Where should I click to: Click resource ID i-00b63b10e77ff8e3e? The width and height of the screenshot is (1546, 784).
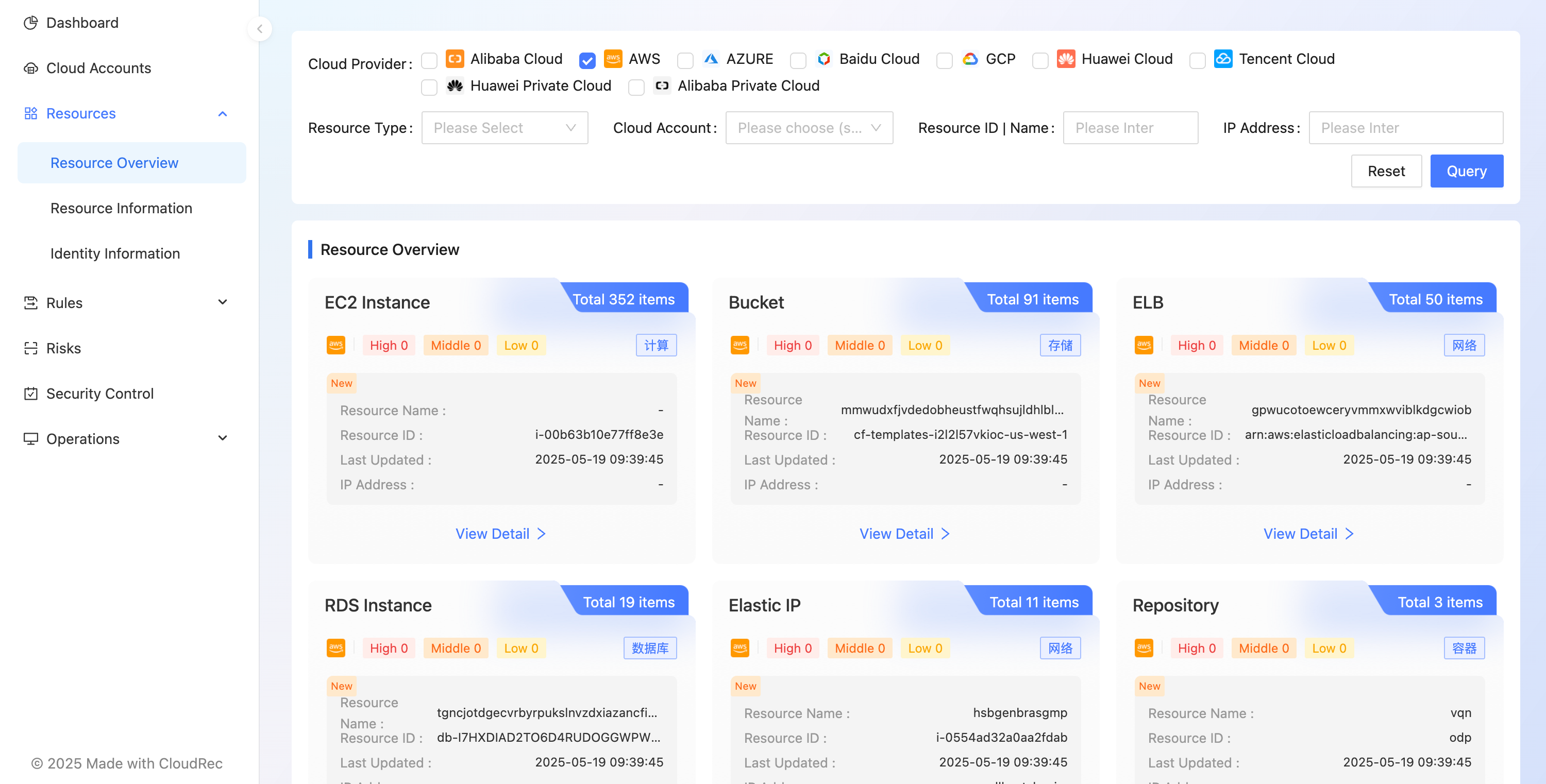pos(599,434)
